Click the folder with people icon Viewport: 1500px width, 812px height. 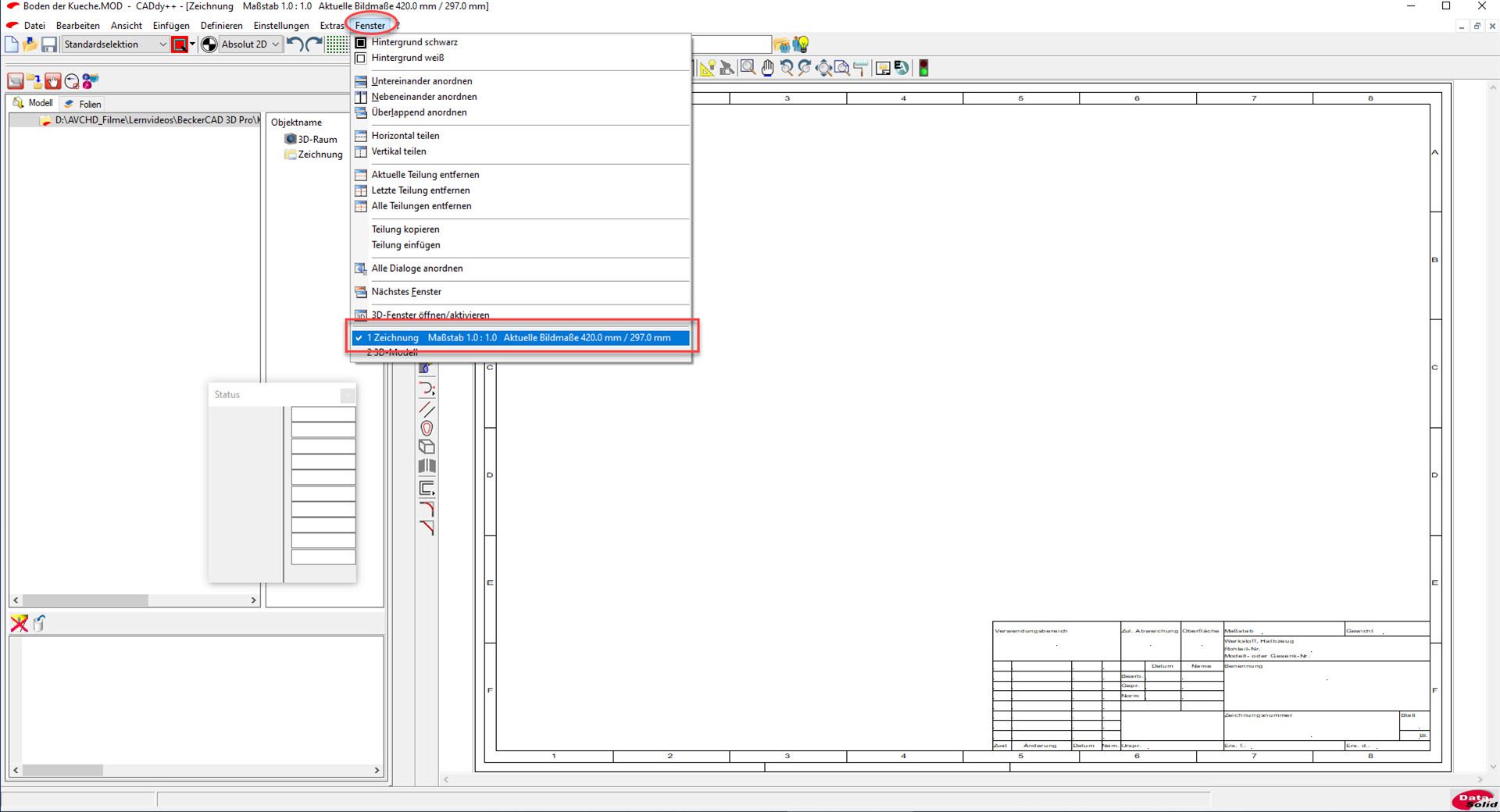click(782, 45)
